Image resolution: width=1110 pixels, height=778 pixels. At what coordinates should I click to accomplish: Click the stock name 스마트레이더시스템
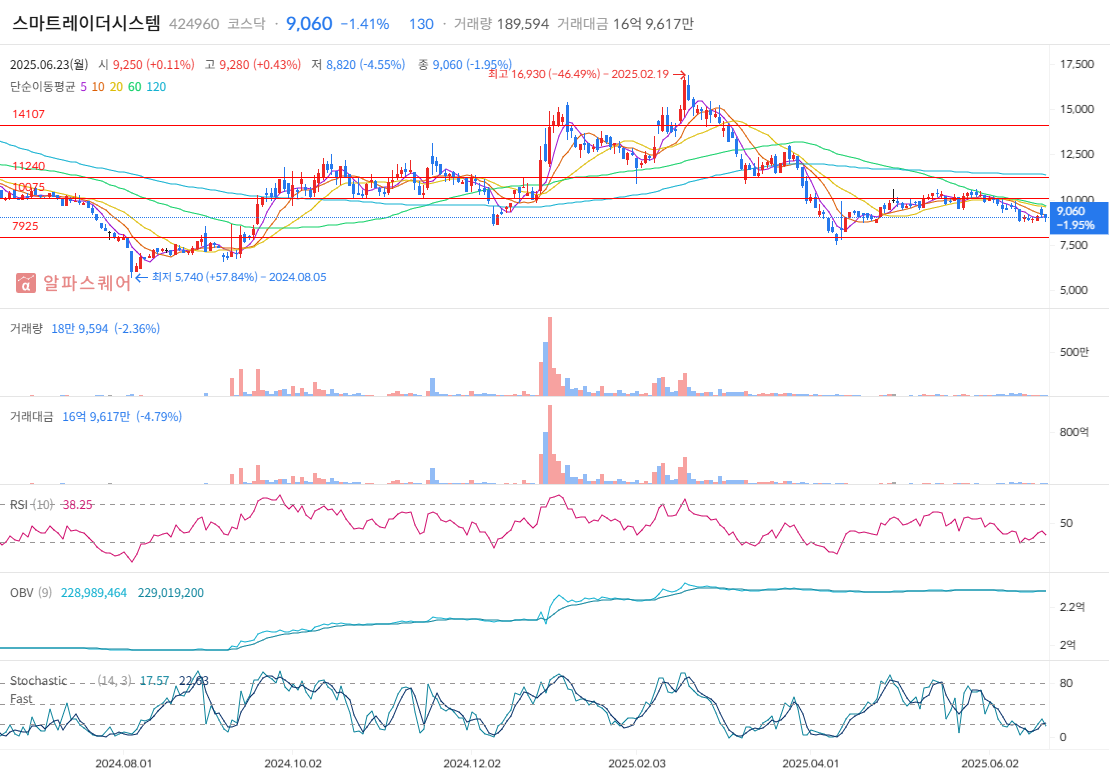point(86,23)
